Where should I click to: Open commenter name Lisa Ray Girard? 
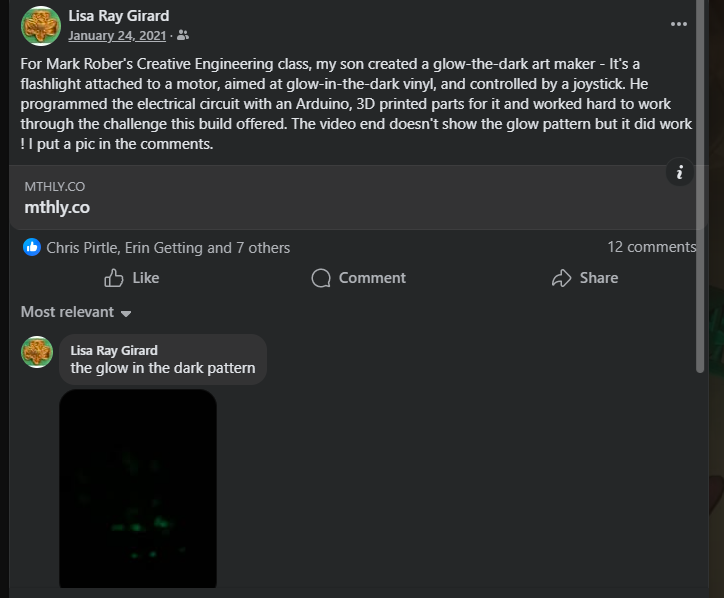click(114, 350)
